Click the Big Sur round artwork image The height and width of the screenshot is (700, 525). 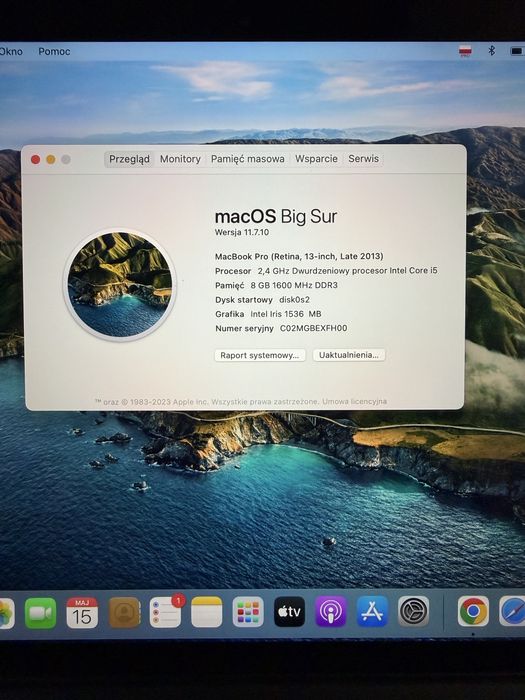pyautogui.click(x=120, y=285)
